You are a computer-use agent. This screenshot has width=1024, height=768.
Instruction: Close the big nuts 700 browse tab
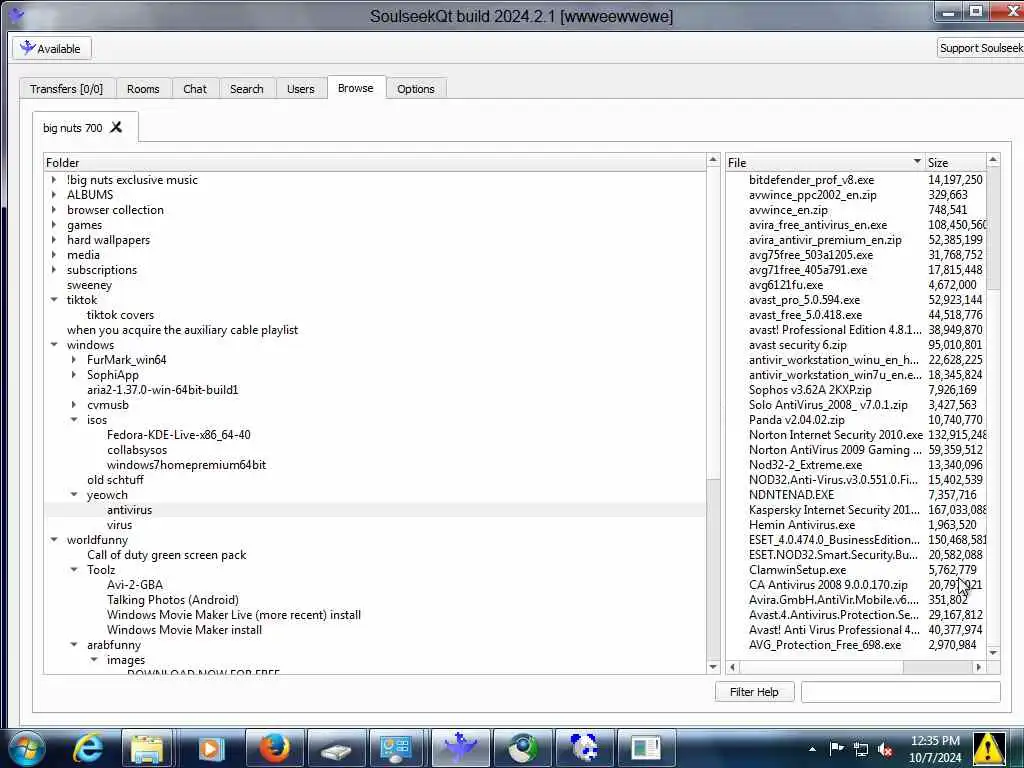click(x=116, y=127)
